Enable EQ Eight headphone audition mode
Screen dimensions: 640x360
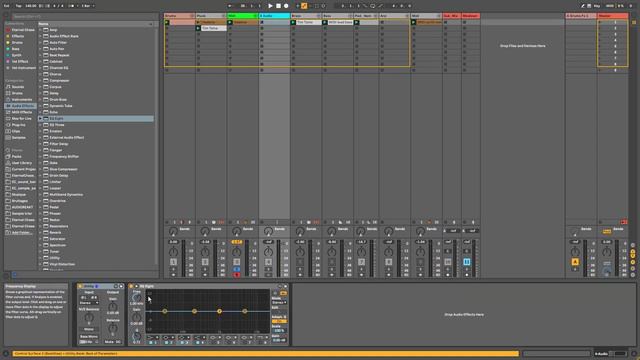pos(275,293)
